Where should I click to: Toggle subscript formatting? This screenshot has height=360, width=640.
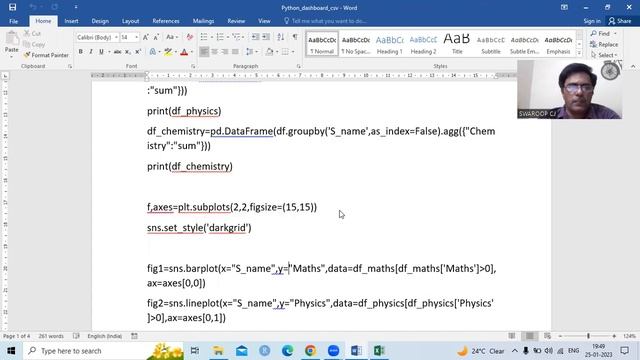(x=128, y=52)
